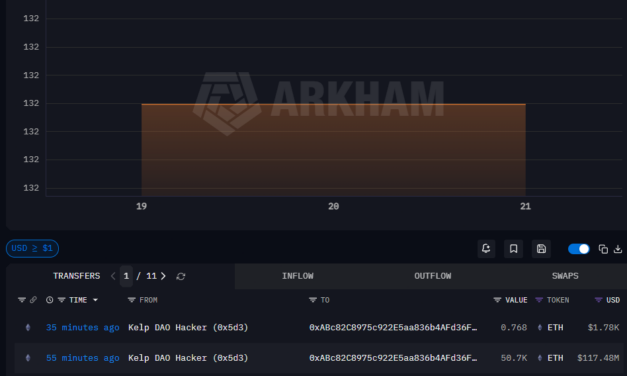Screen dimensions: 627x376
Task: Click the 0.768 value cell
Action: pos(514,328)
